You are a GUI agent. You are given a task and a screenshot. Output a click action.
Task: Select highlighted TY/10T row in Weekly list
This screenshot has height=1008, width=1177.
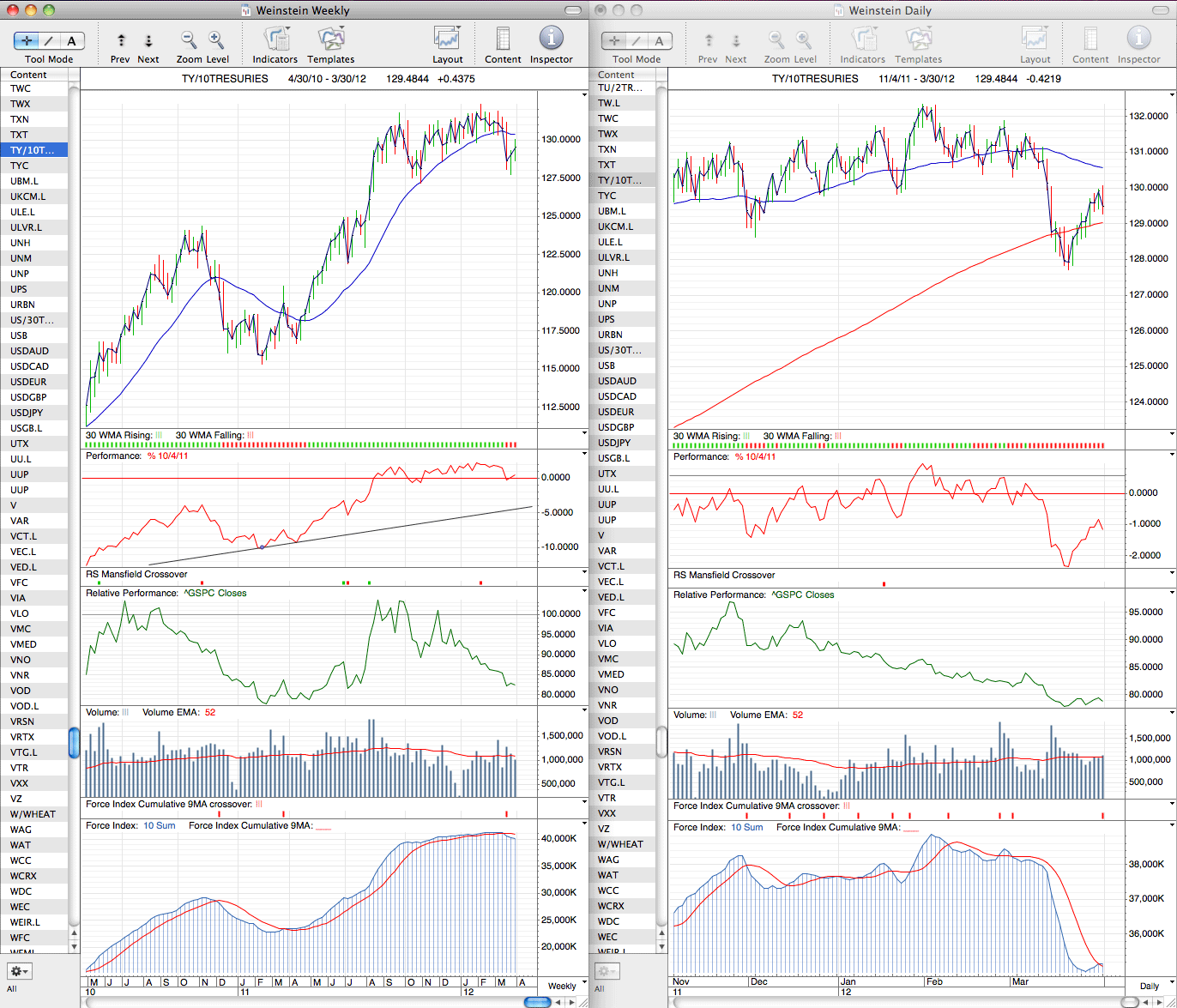point(33,150)
